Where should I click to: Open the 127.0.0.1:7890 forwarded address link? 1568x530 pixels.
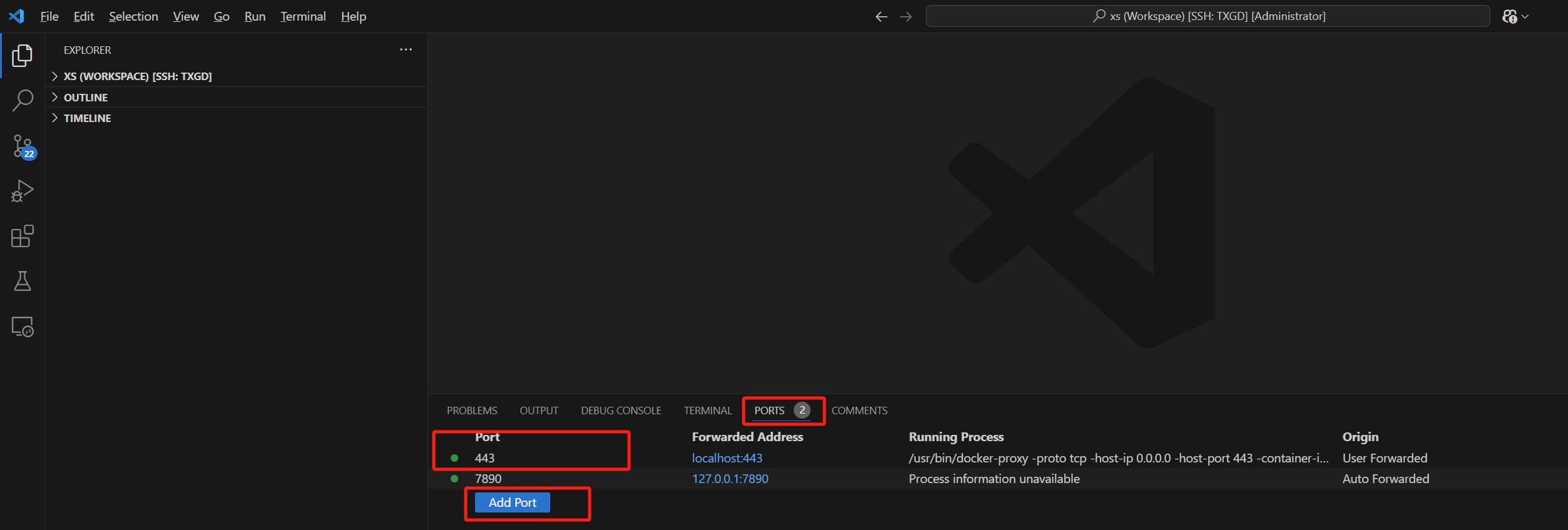[x=730, y=479]
